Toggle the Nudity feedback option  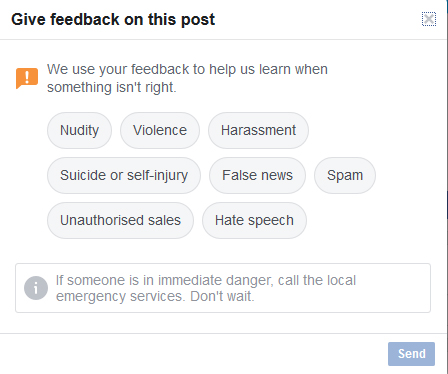click(79, 130)
